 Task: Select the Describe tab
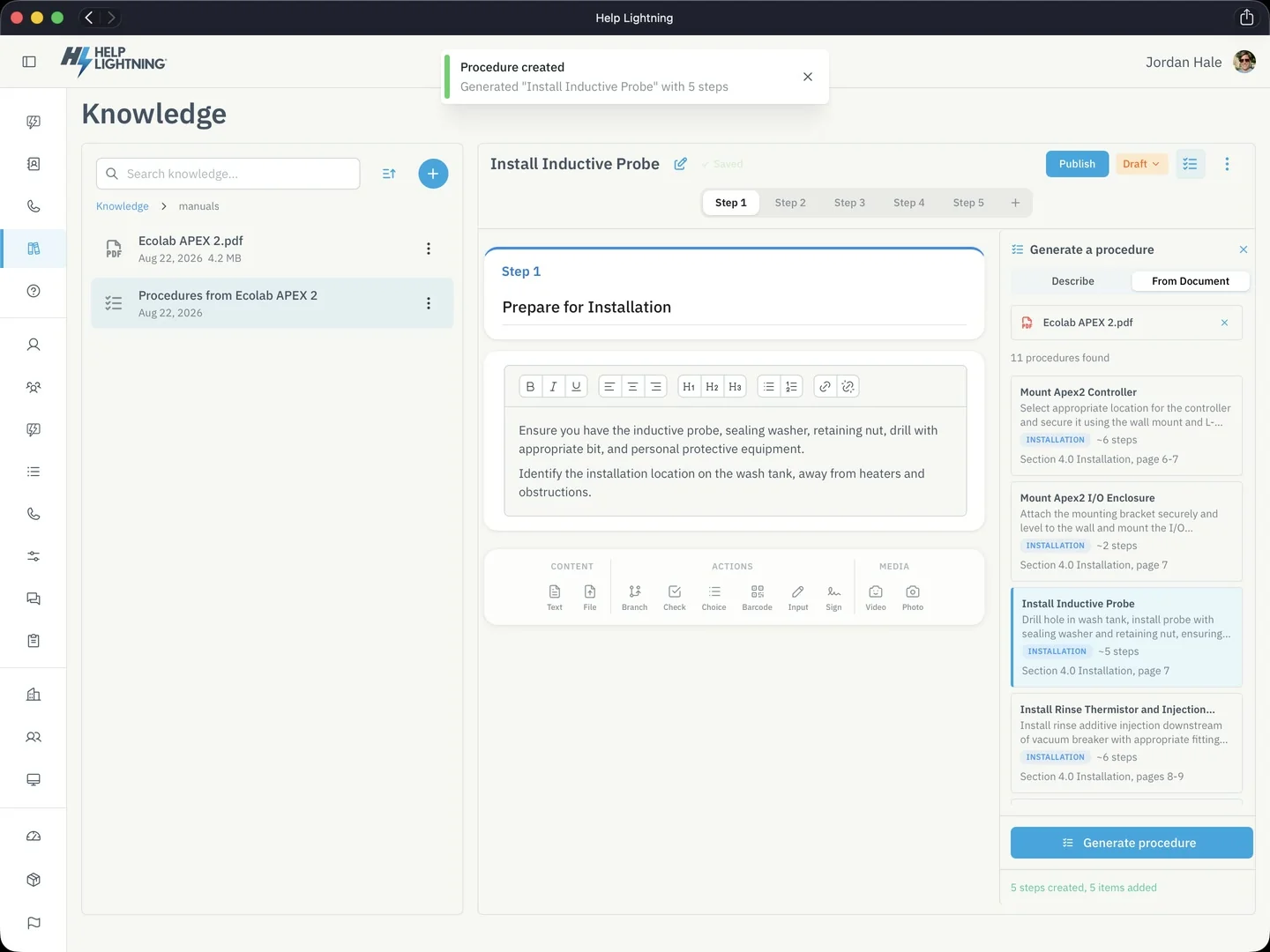click(1072, 281)
